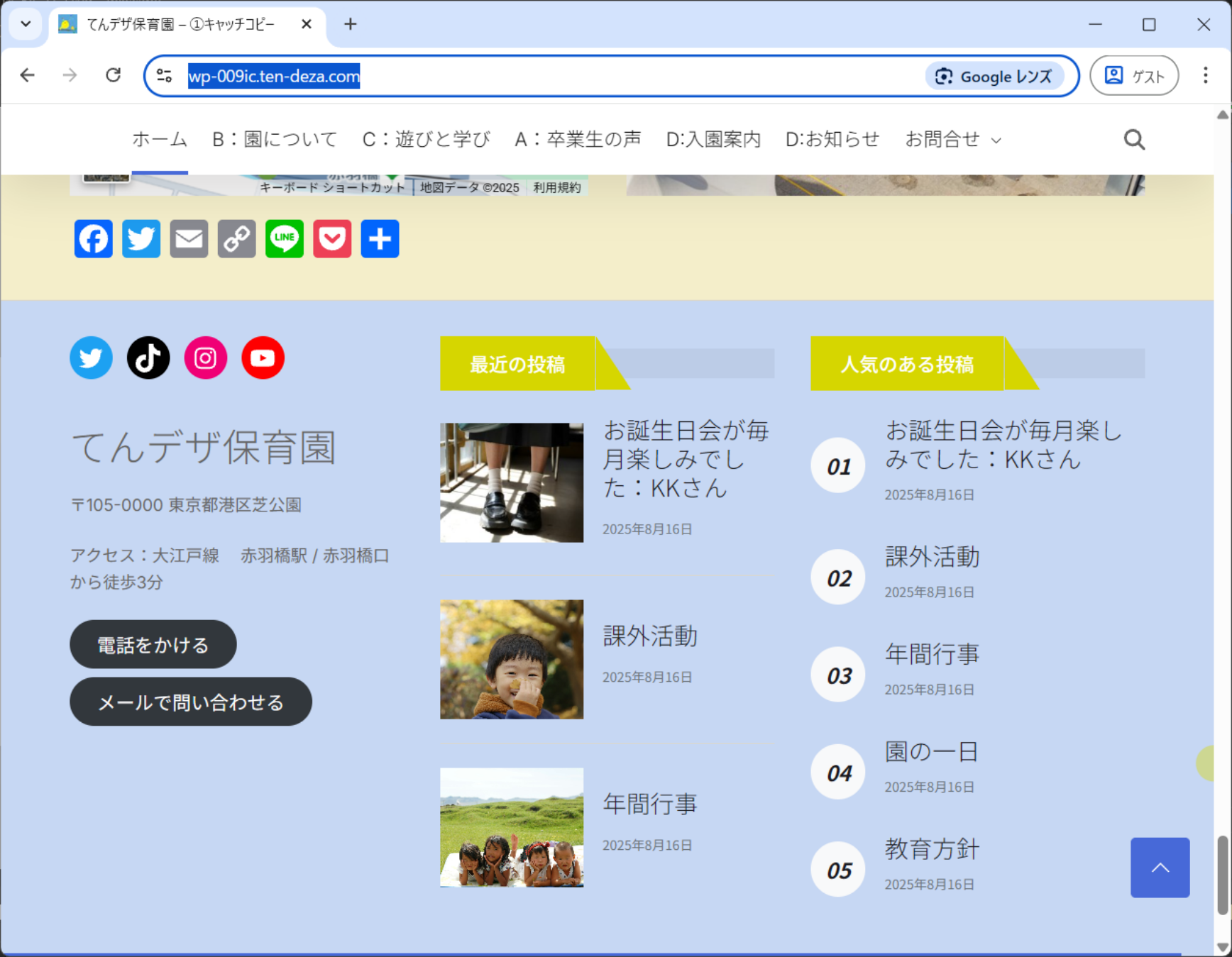Click the LINE share icon
This screenshot has width=1232, height=957.
284,239
